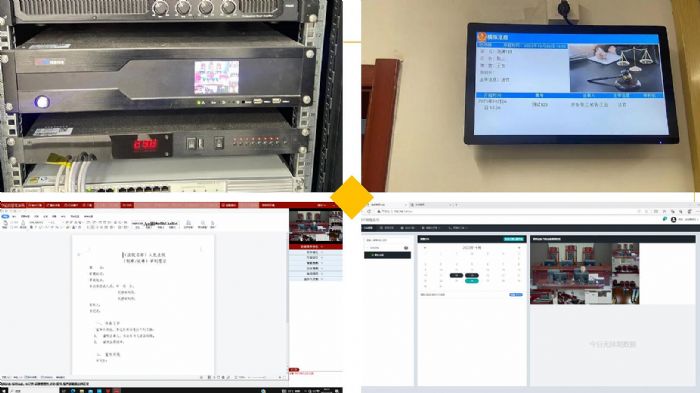The image size is (700, 393).
Task: Select the teal highlighted date in calendar
Action: (x=472, y=281)
